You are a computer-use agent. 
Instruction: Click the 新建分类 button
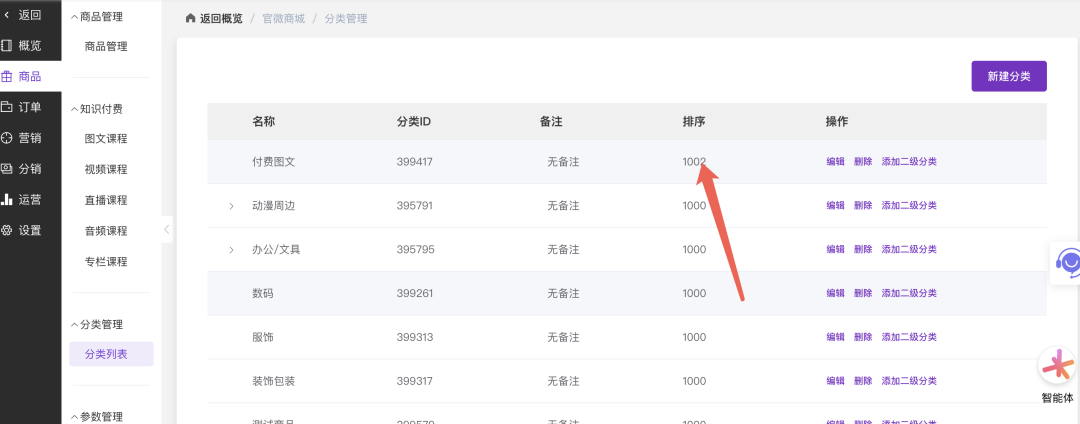(1009, 76)
